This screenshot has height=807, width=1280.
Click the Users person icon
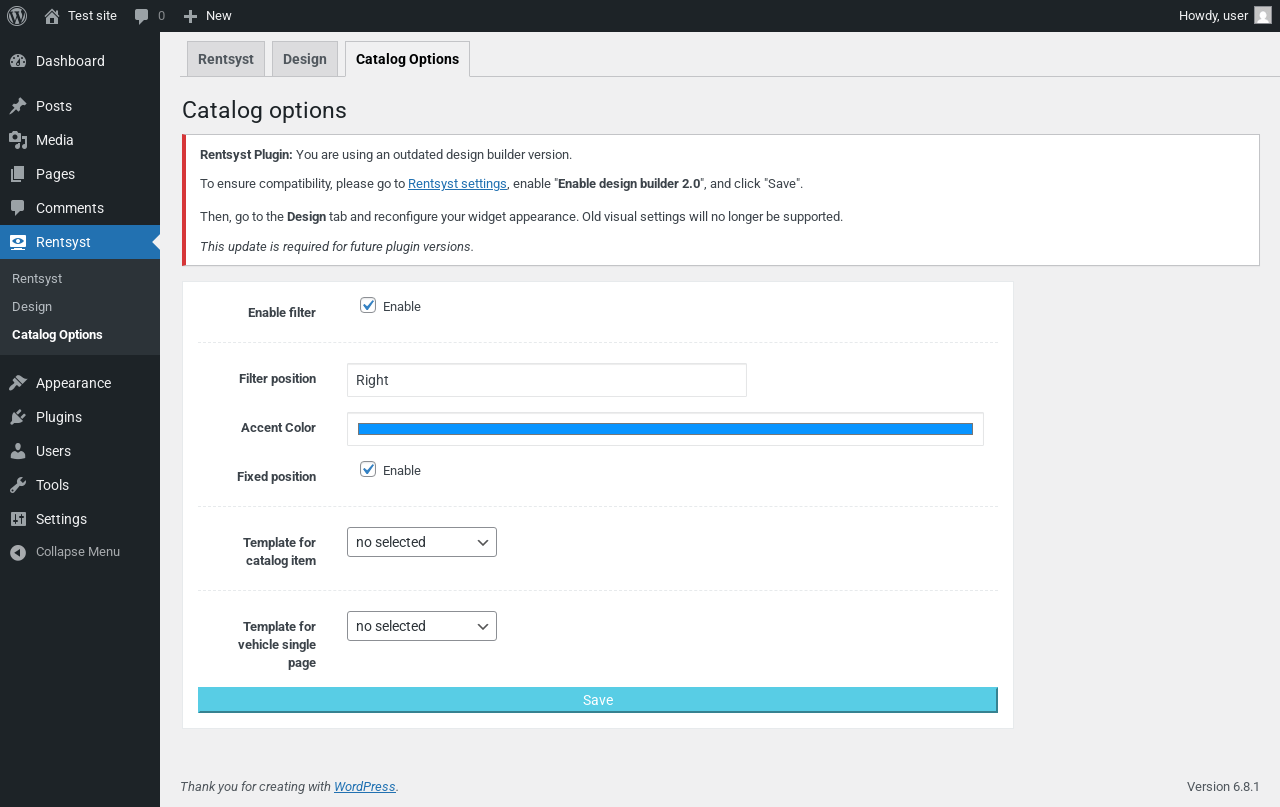coord(18,451)
